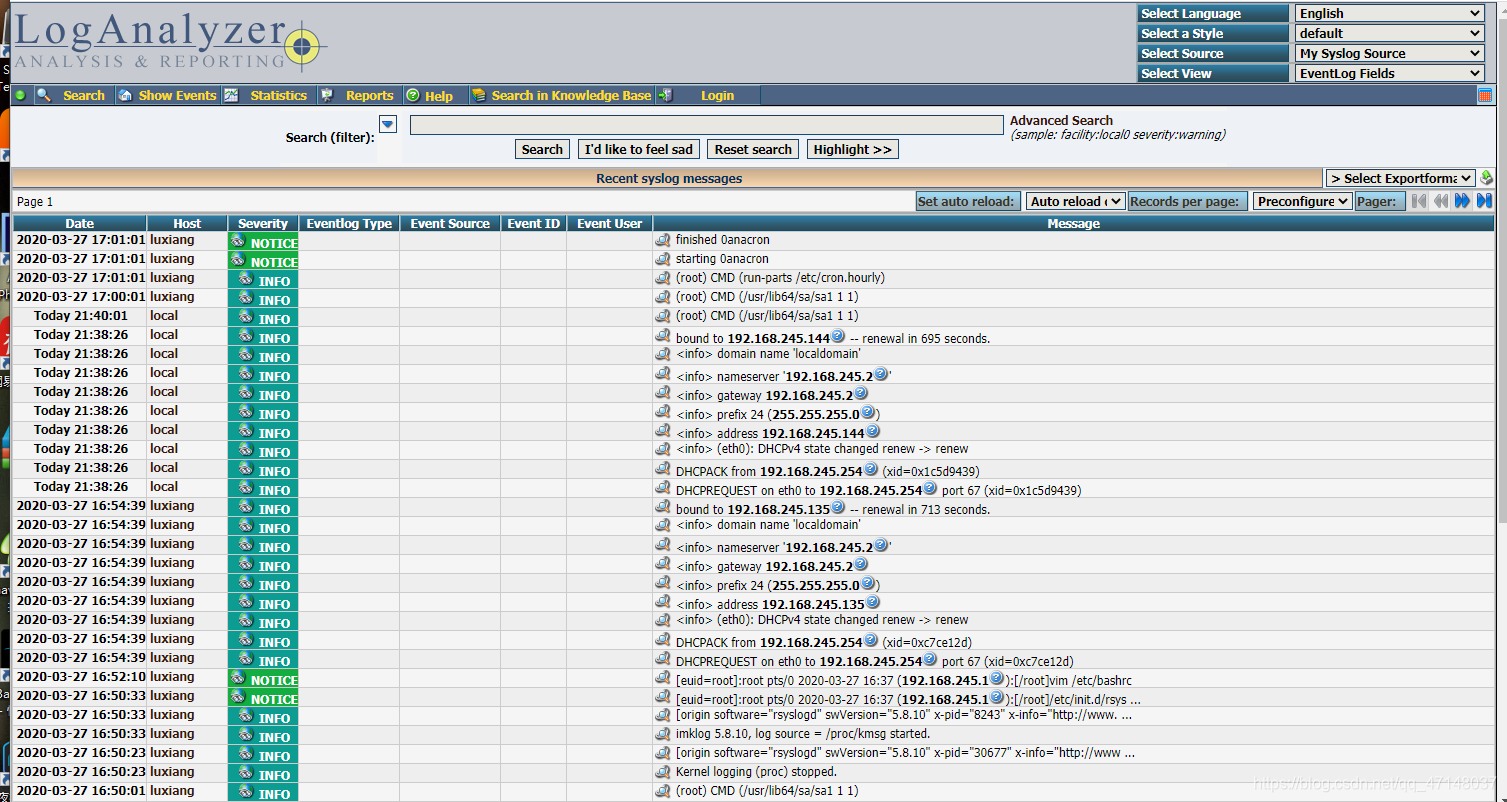Click the Host column header
1507x802 pixels.
(x=187, y=224)
